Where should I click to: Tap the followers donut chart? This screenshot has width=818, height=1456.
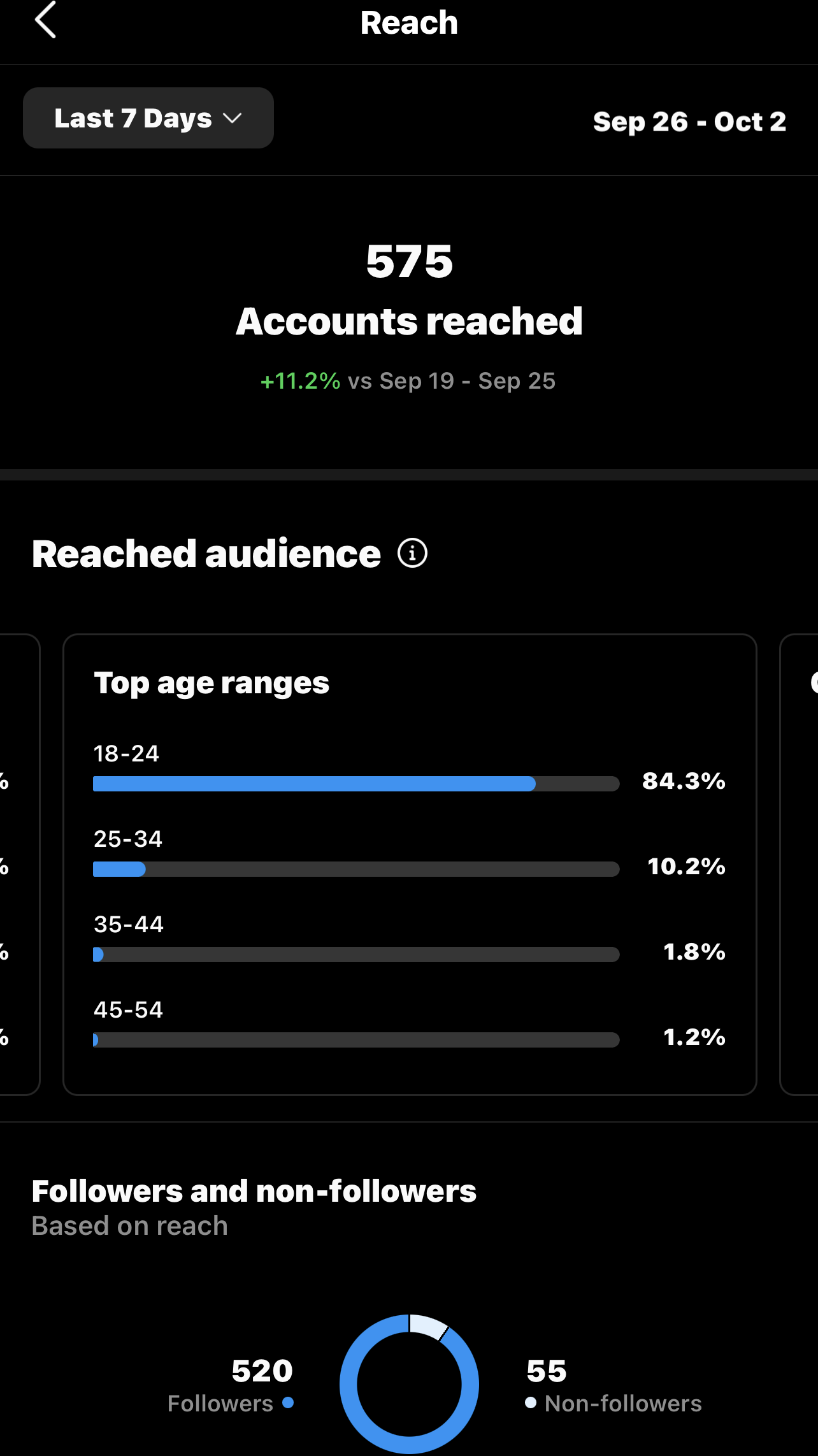409,1384
